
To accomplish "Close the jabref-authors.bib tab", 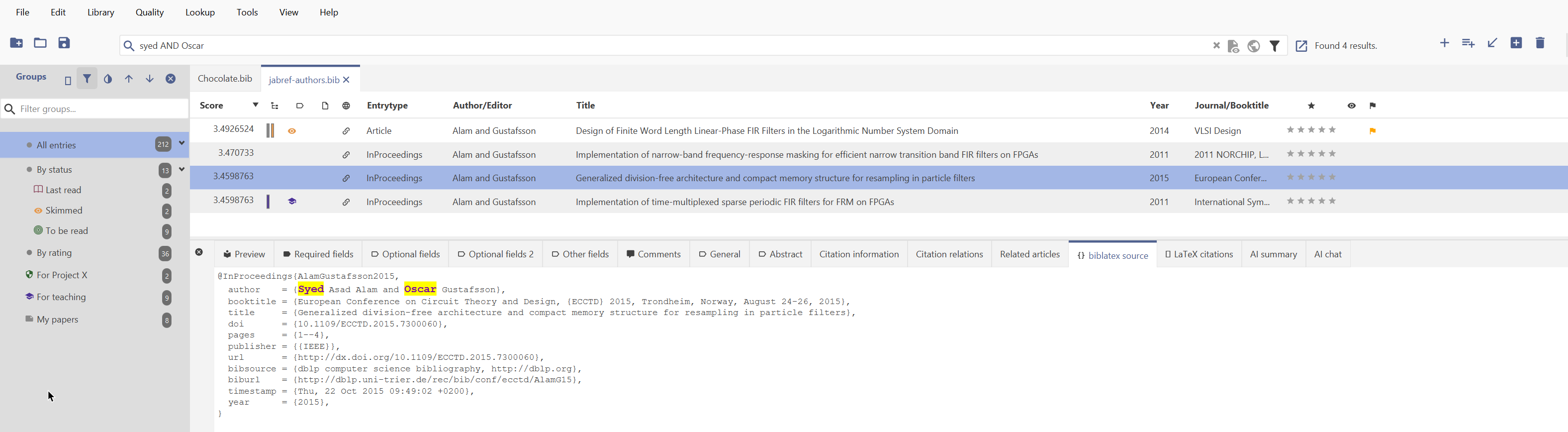I will pos(346,80).
